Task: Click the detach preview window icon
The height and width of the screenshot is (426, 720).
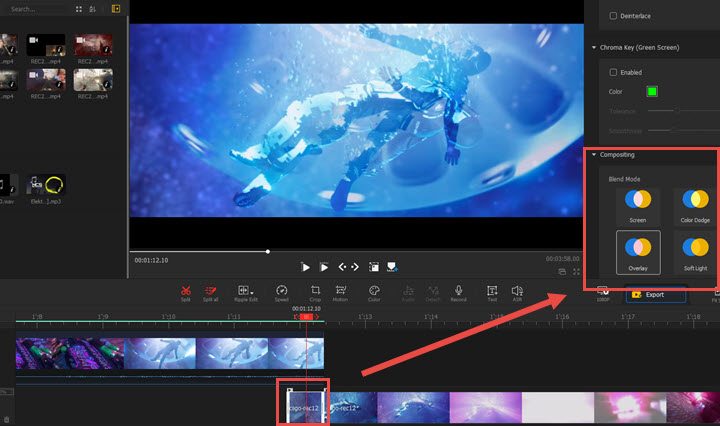Action: click(562, 272)
